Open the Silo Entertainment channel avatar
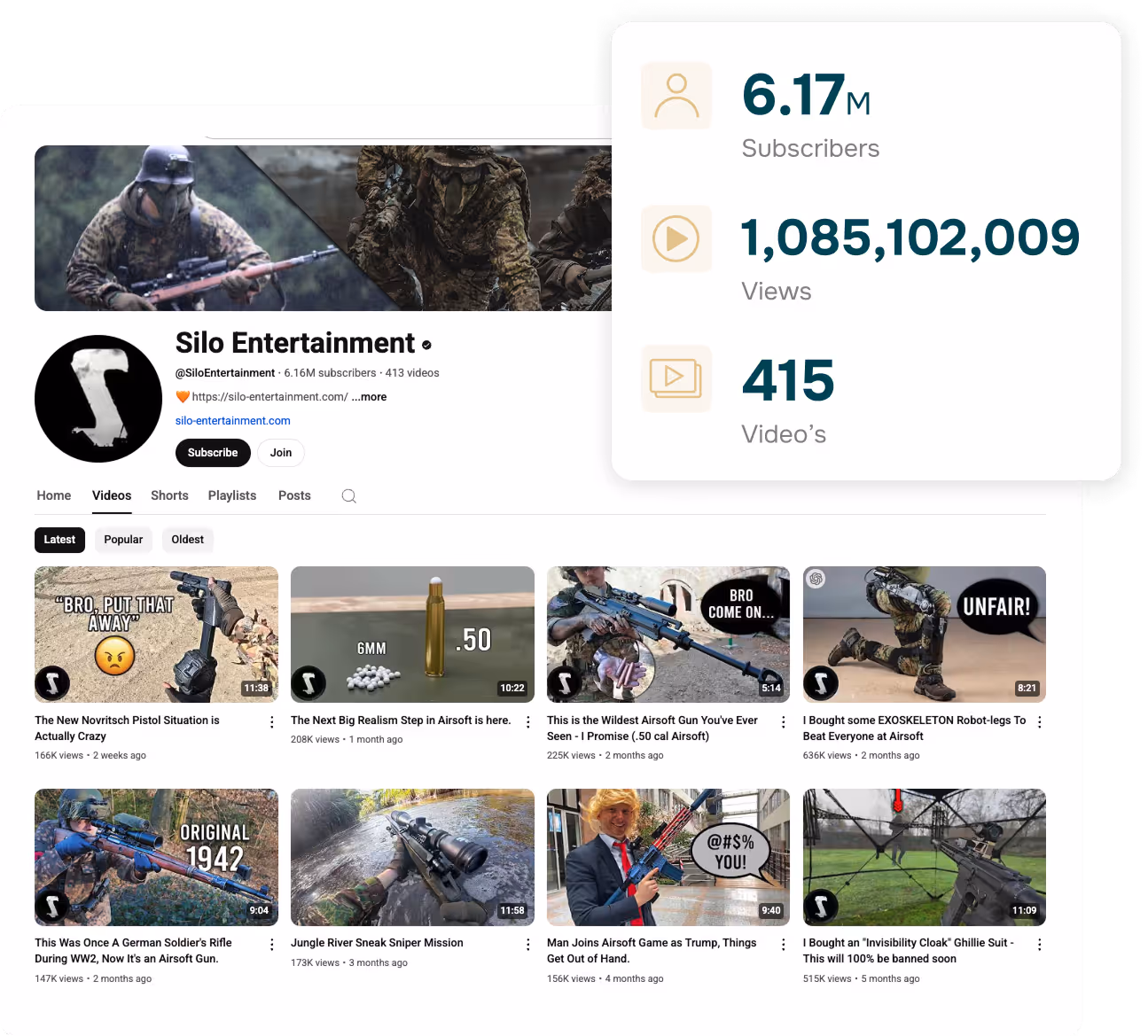The height and width of the screenshot is (1036, 1148). click(98, 399)
